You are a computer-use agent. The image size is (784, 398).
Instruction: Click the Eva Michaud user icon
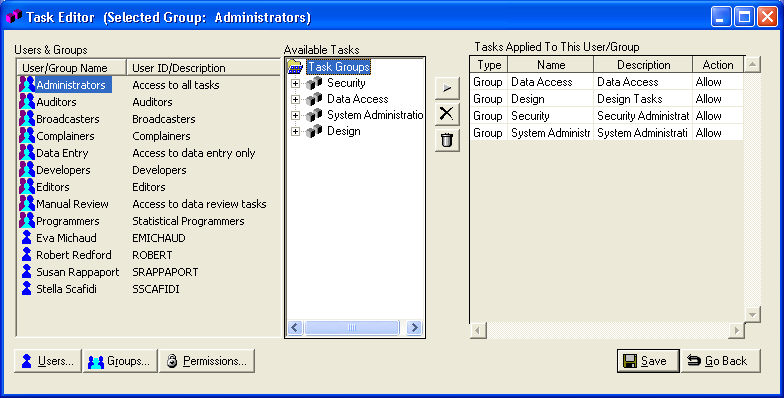point(27,238)
